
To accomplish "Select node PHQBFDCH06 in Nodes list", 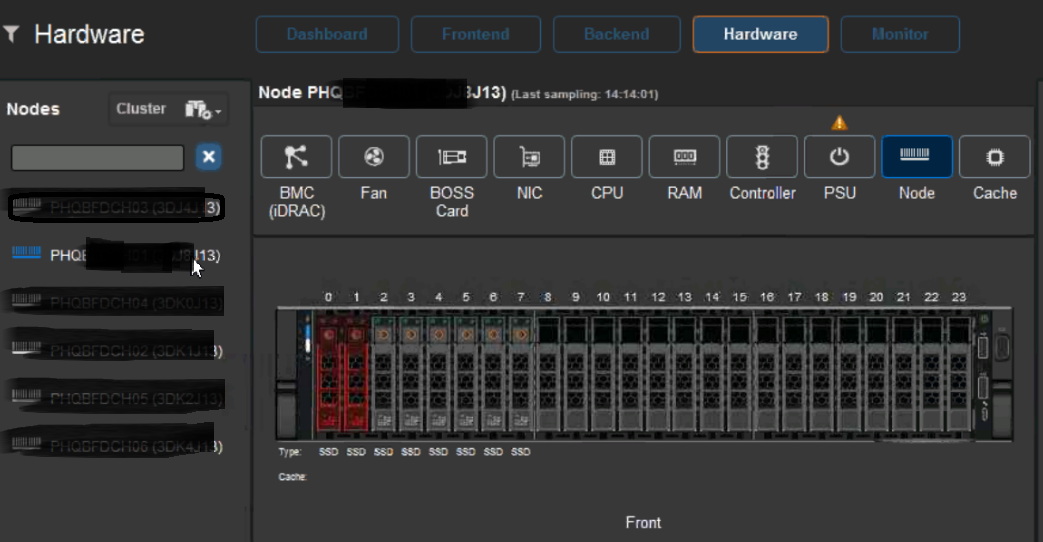I will pyautogui.click(x=116, y=446).
